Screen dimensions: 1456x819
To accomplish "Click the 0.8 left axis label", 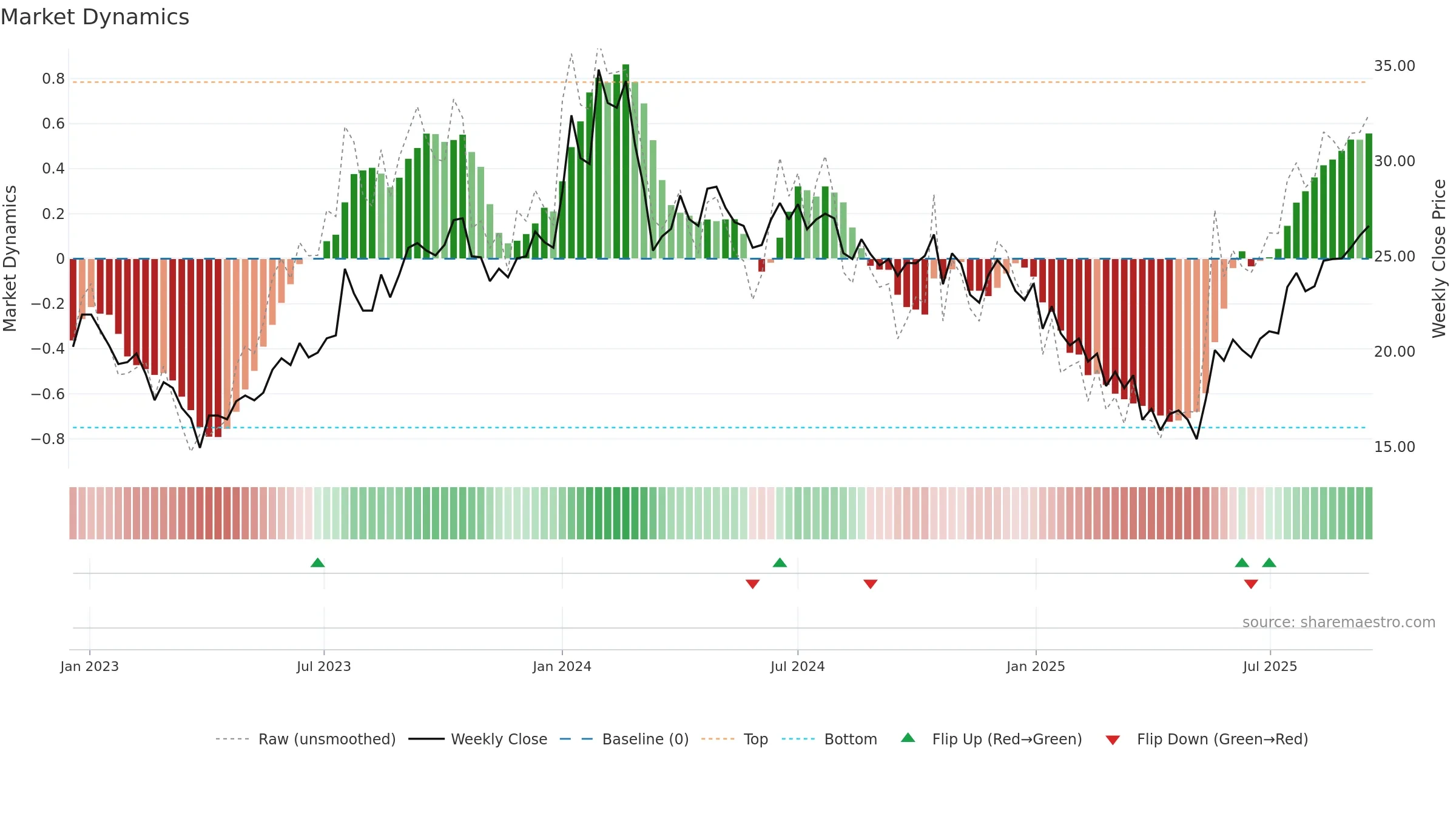I will pyautogui.click(x=53, y=78).
